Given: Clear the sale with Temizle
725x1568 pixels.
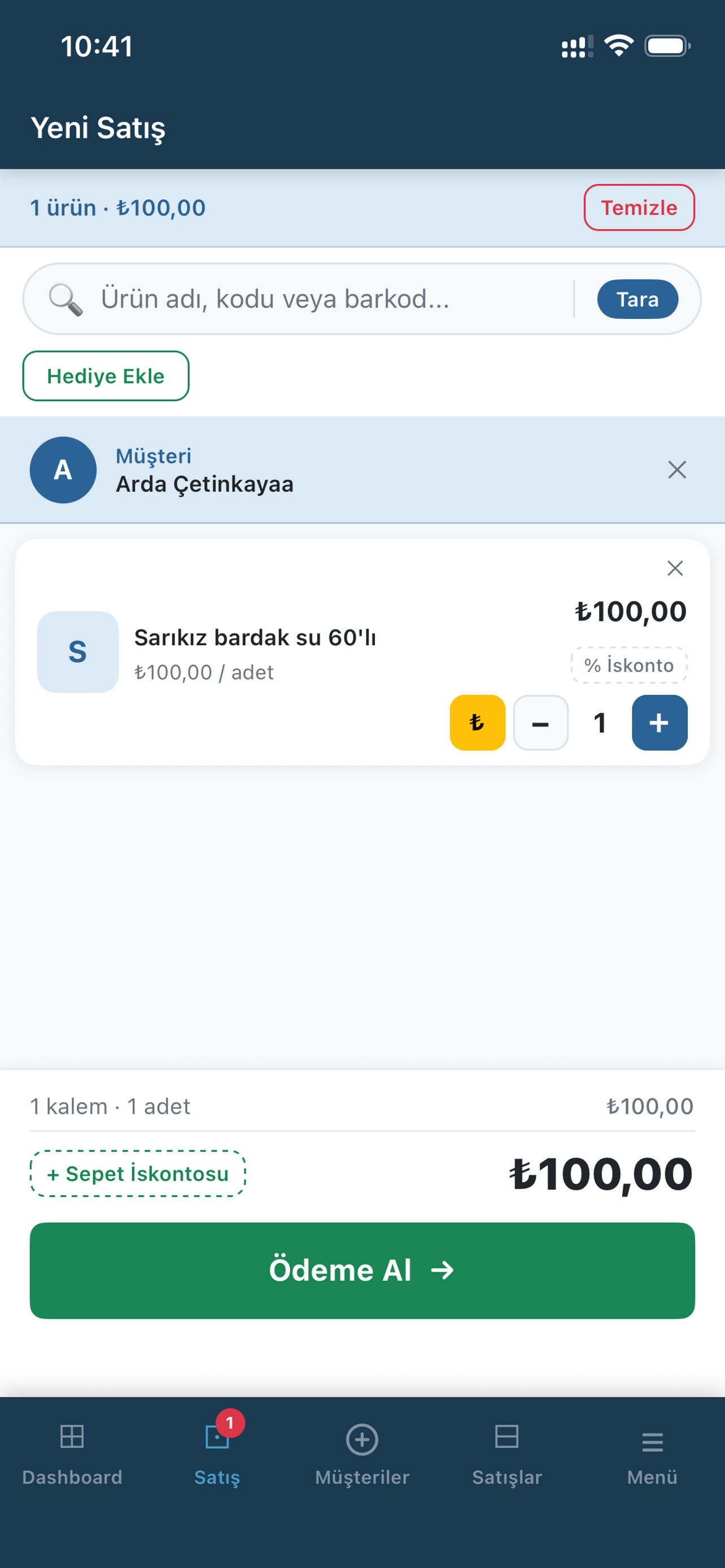Looking at the screenshot, I should pyautogui.click(x=639, y=208).
